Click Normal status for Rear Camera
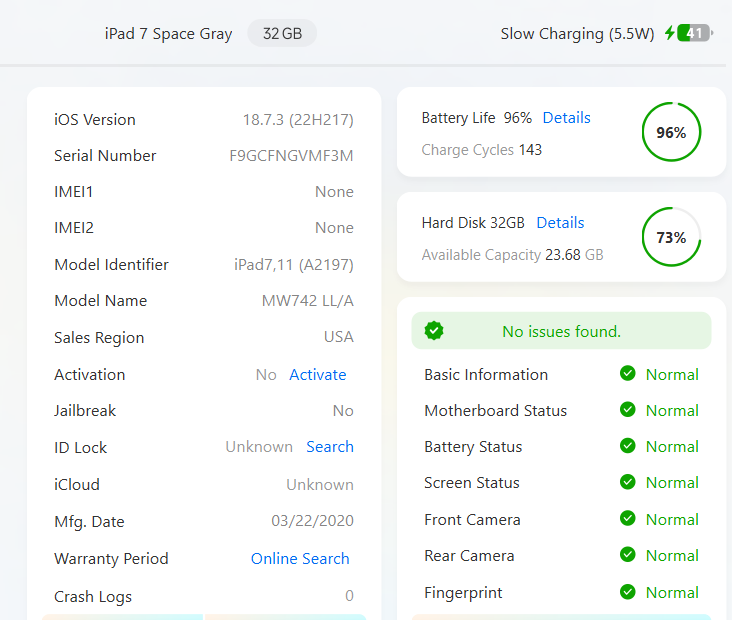Screen dimensions: 732x620 point(672,556)
